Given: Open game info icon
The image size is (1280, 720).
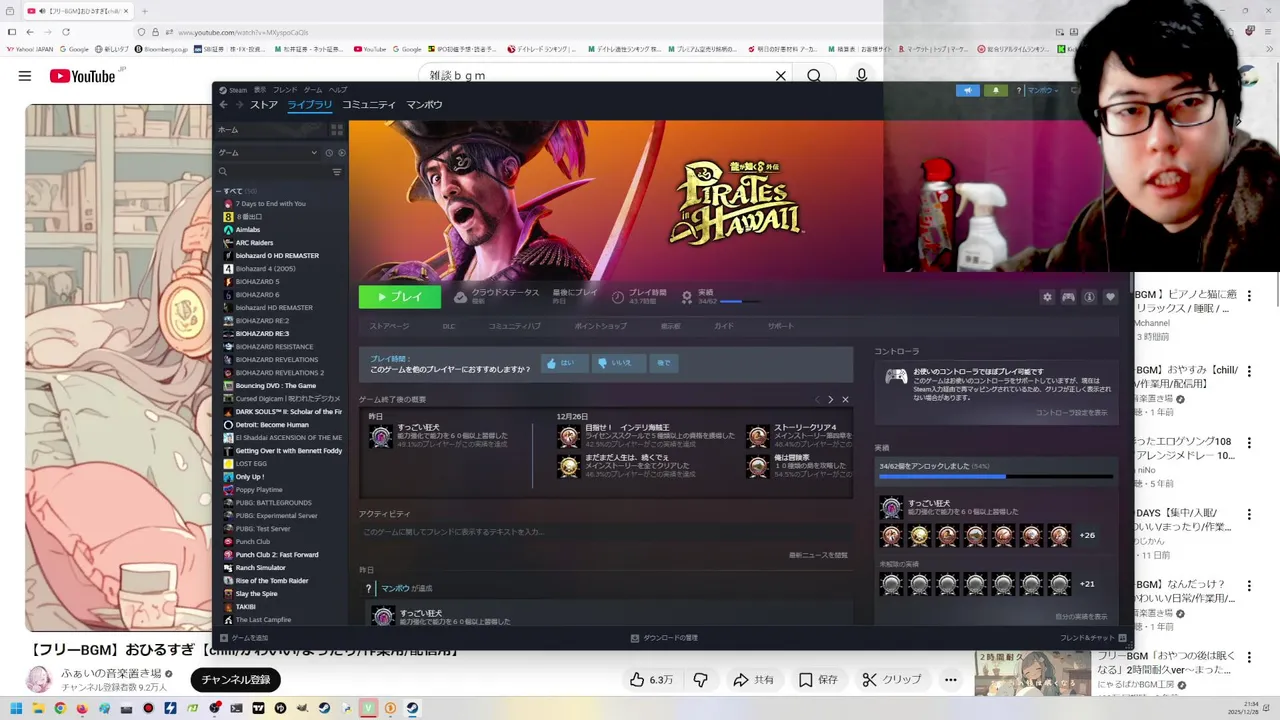Looking at the screenshot, I should point(1089,297).
